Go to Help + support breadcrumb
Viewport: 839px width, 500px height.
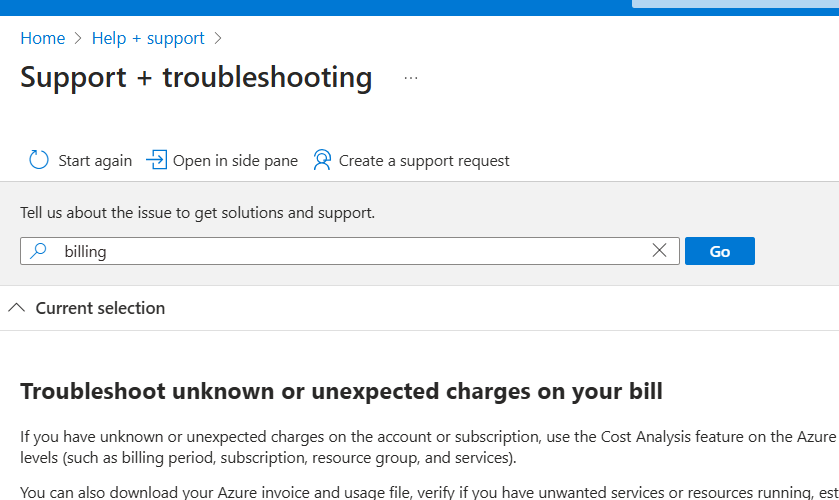tap(148, 39)
